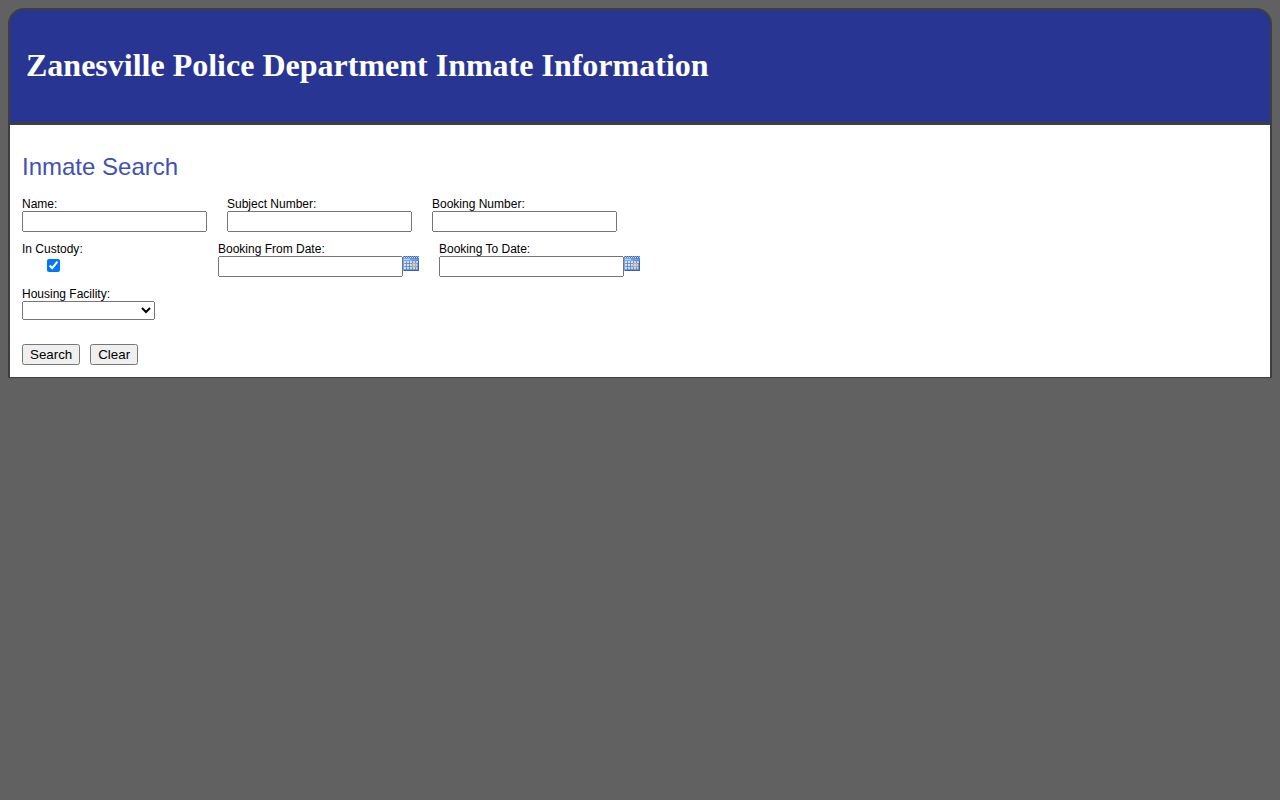1280x800 pixels.
Task: Click the Name label text
Action: 39,204
